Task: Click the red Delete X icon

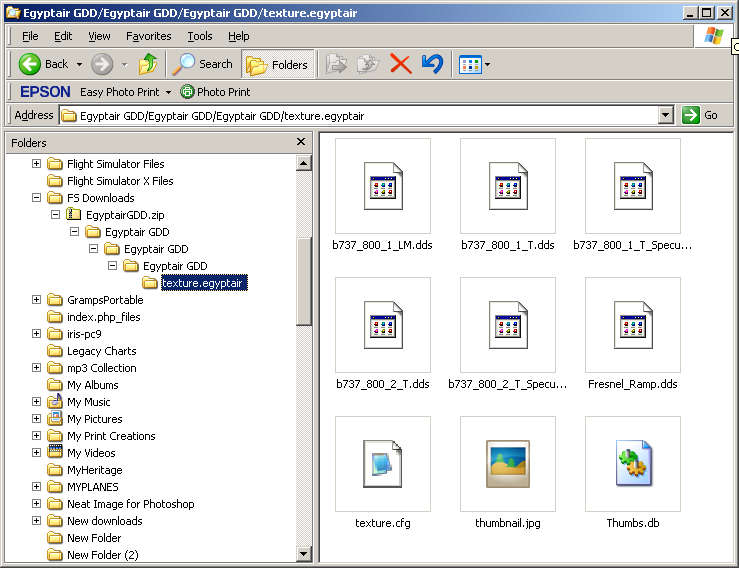Action: point(400,64)
